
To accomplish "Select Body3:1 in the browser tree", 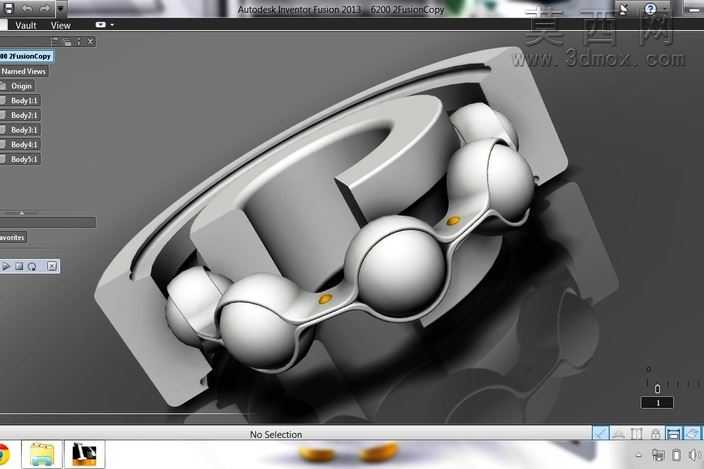I will pos(24,130).
